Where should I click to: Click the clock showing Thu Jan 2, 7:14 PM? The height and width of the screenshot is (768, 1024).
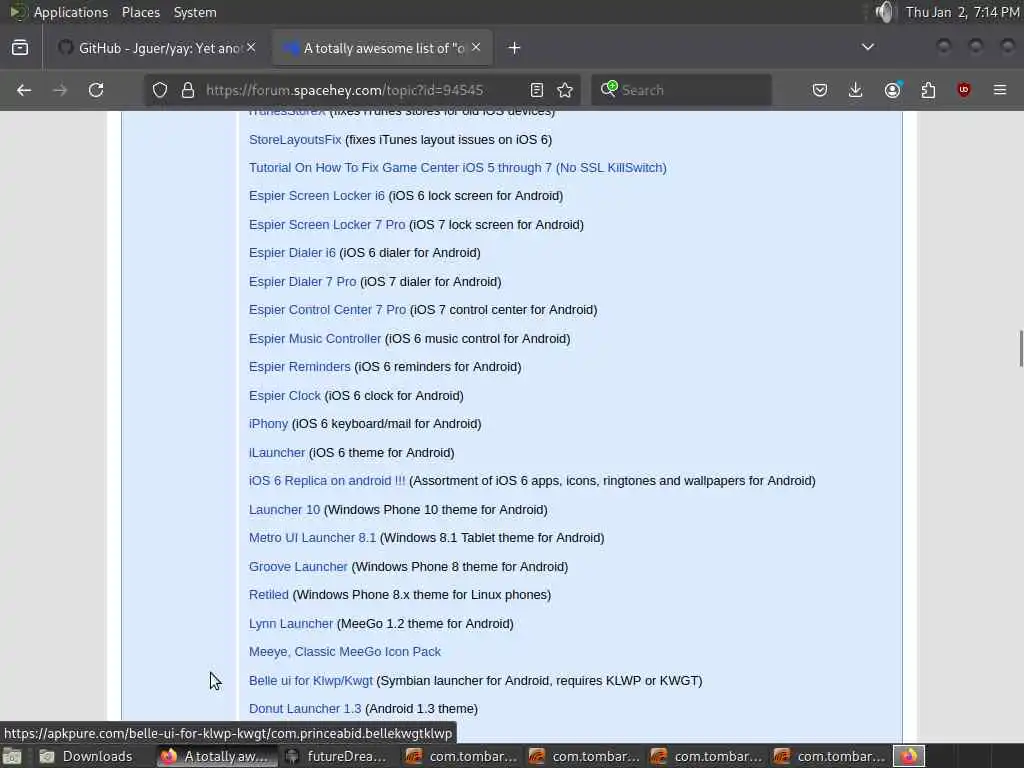962,12
